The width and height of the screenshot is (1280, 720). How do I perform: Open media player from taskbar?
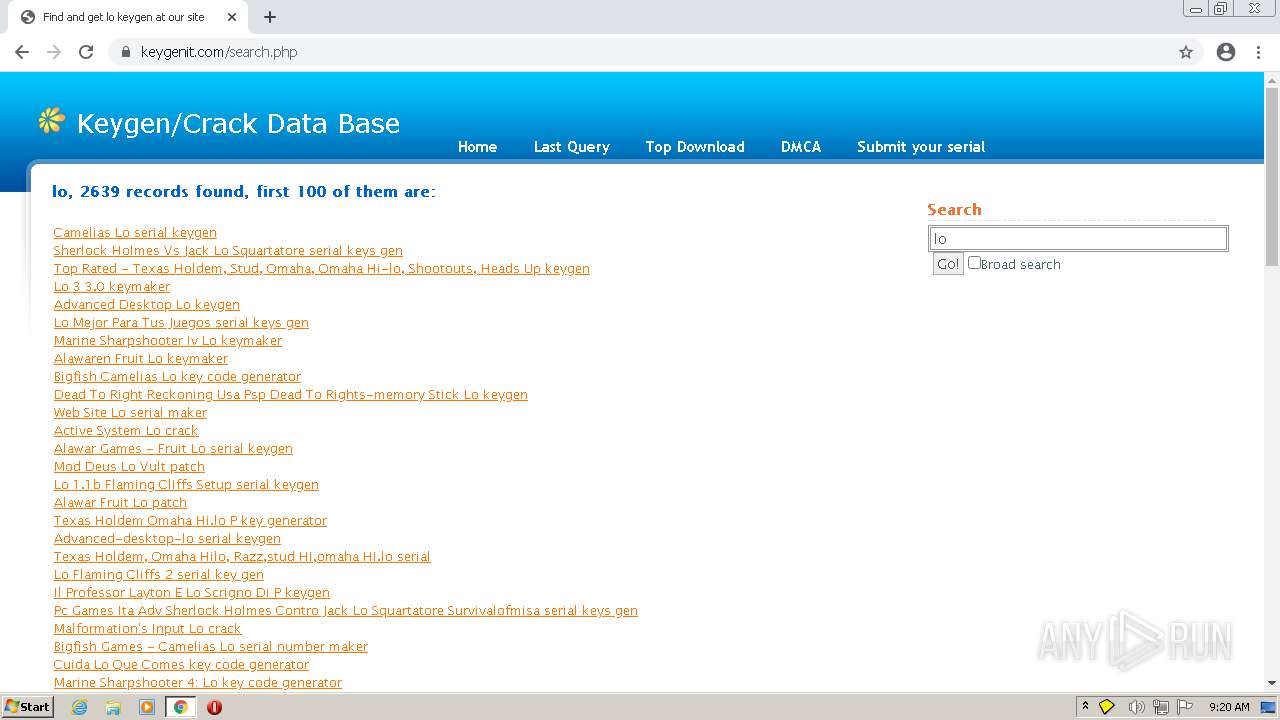(147, 707)
